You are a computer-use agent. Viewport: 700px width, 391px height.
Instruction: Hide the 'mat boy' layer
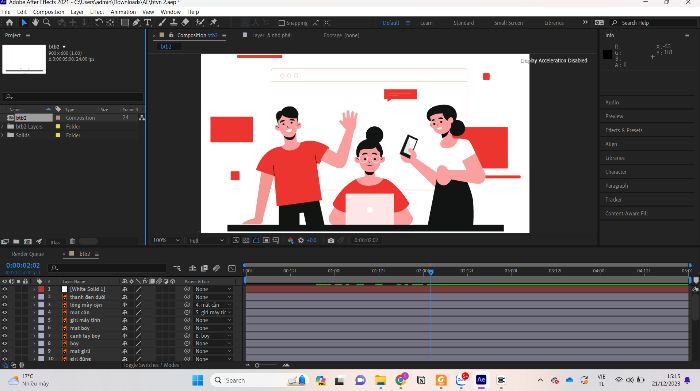coord(5,328)
